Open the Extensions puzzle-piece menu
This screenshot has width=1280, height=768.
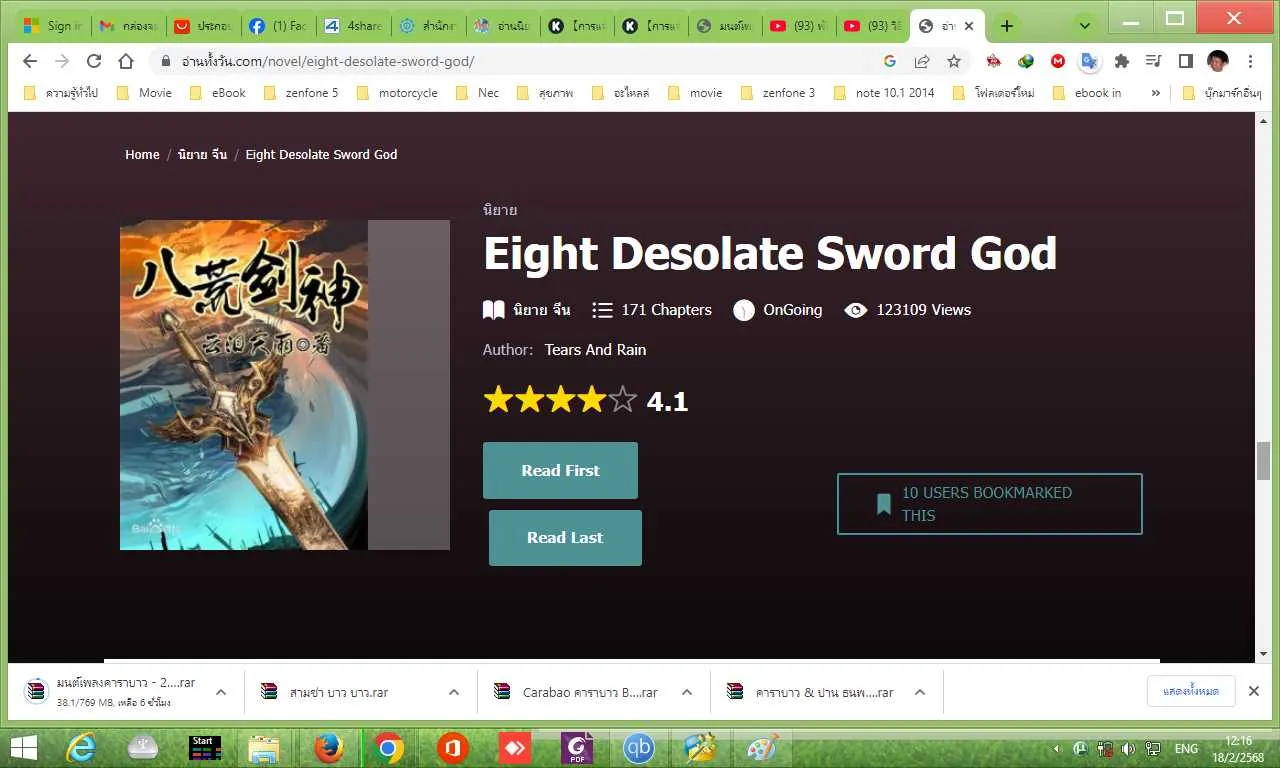tap(1122, 61)
